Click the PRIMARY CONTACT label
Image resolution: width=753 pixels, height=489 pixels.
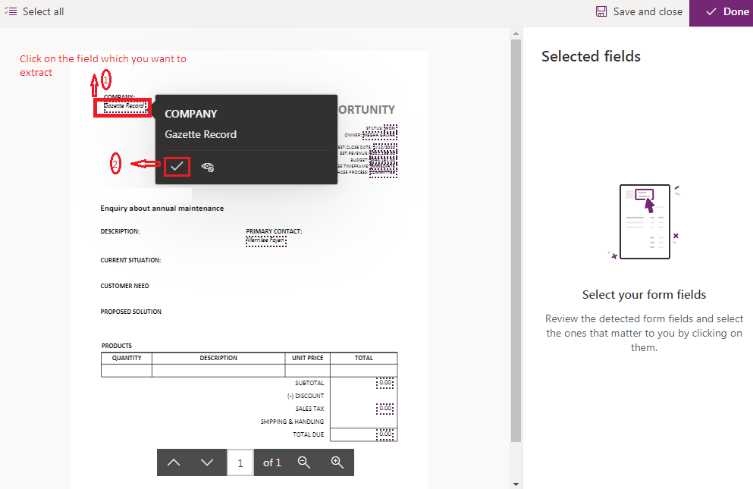(274, 232)
